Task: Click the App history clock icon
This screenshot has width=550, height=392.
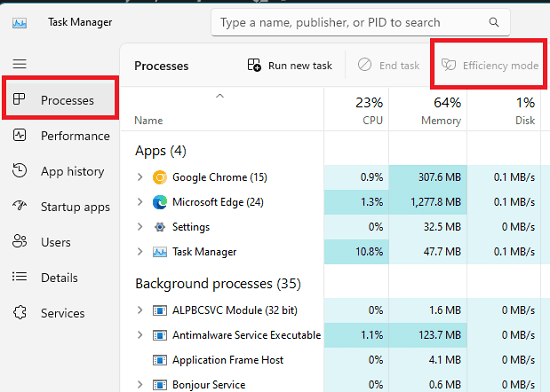Action: click(x=19, y=170)
